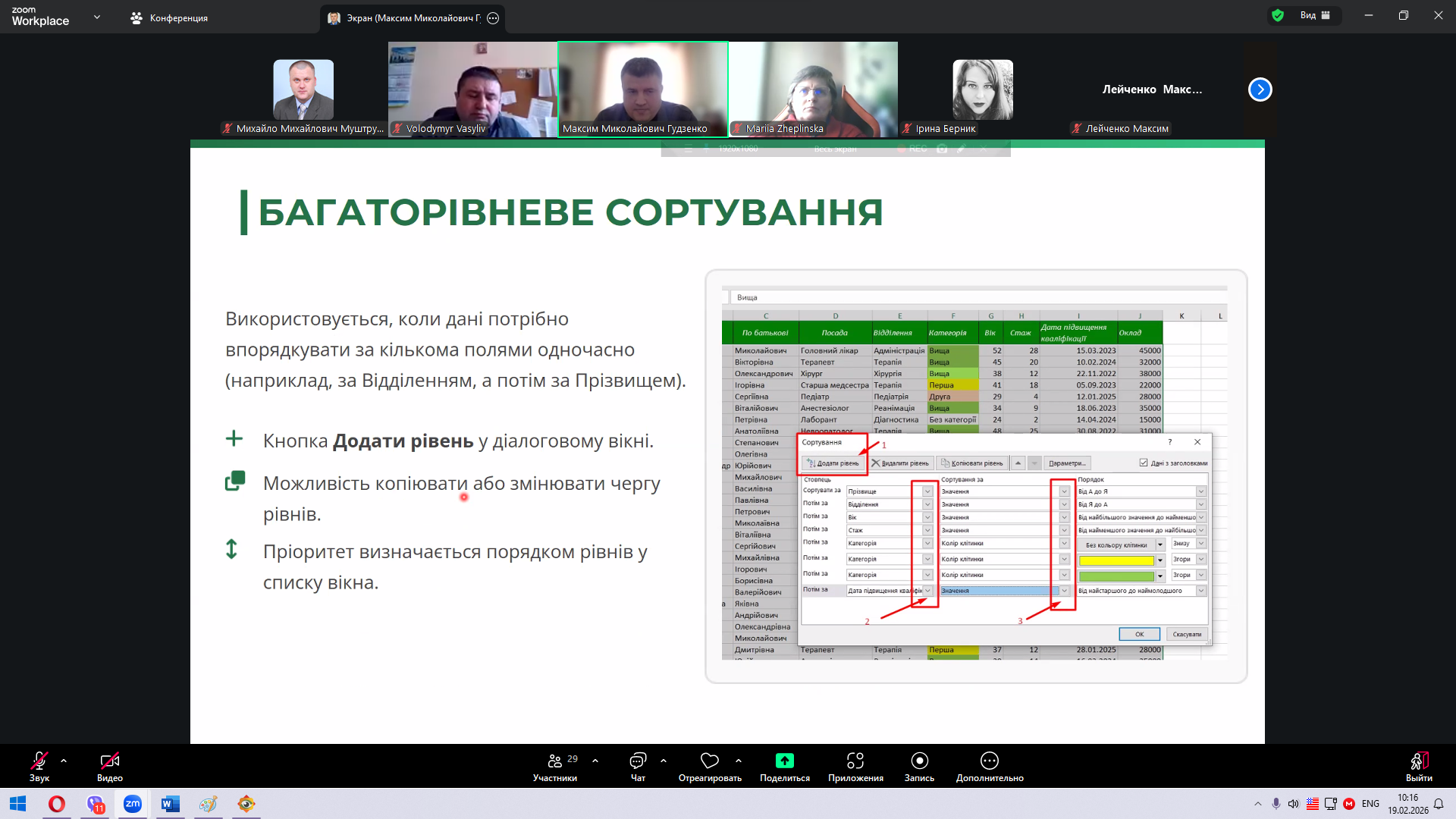1456x819 pixels.
Task: Open the Дополнительно more options
Action: point(990,761)
